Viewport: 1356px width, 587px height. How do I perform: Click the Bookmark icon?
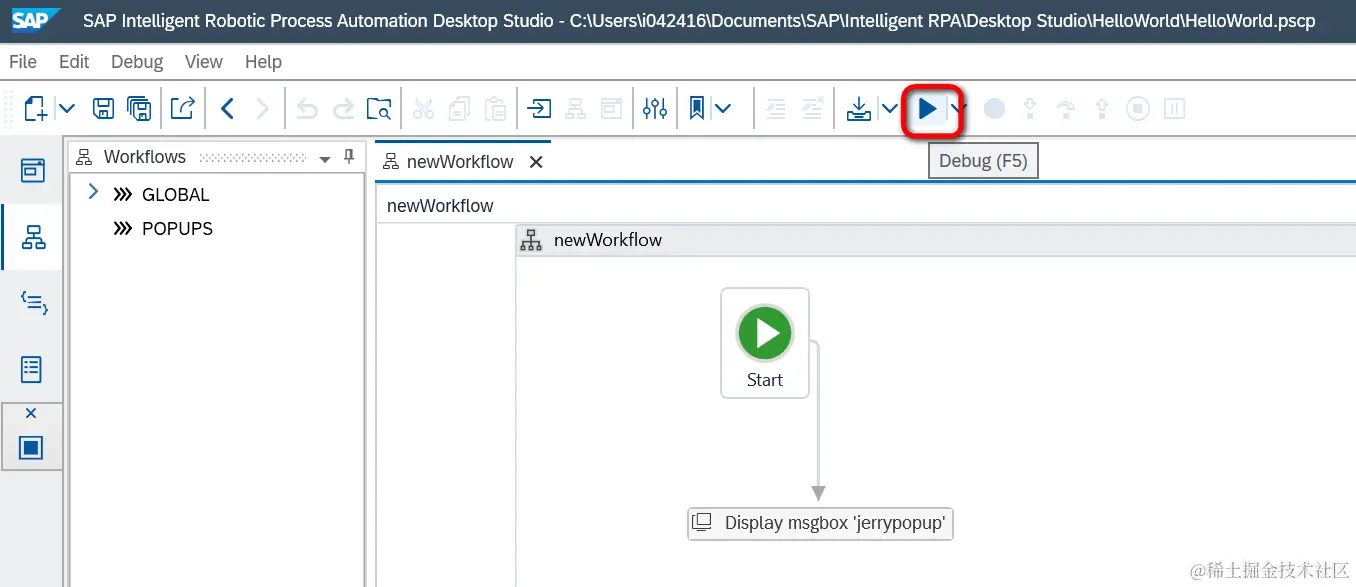point(698,108)
